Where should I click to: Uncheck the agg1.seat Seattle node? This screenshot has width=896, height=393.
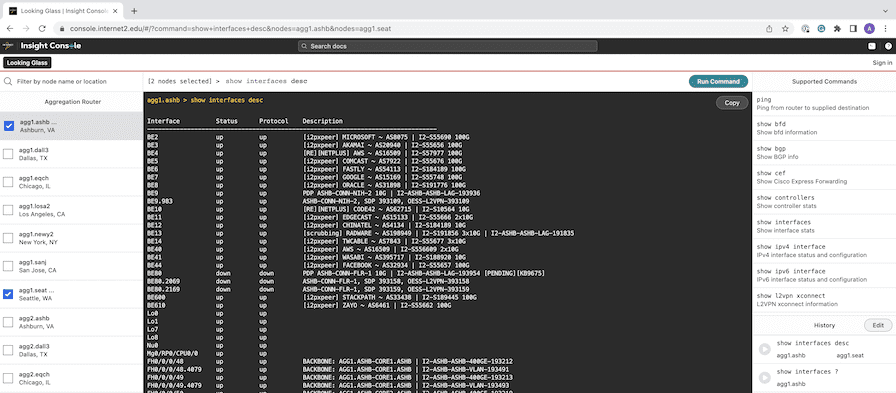[9, 294]
